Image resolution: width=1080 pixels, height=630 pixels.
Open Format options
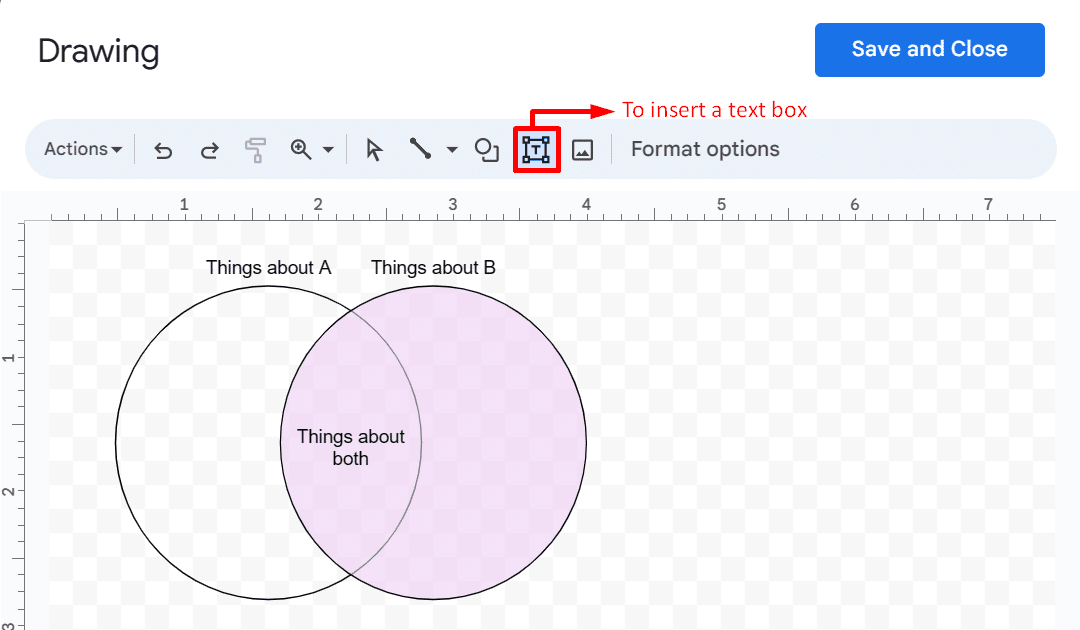(x=704, y=149)
